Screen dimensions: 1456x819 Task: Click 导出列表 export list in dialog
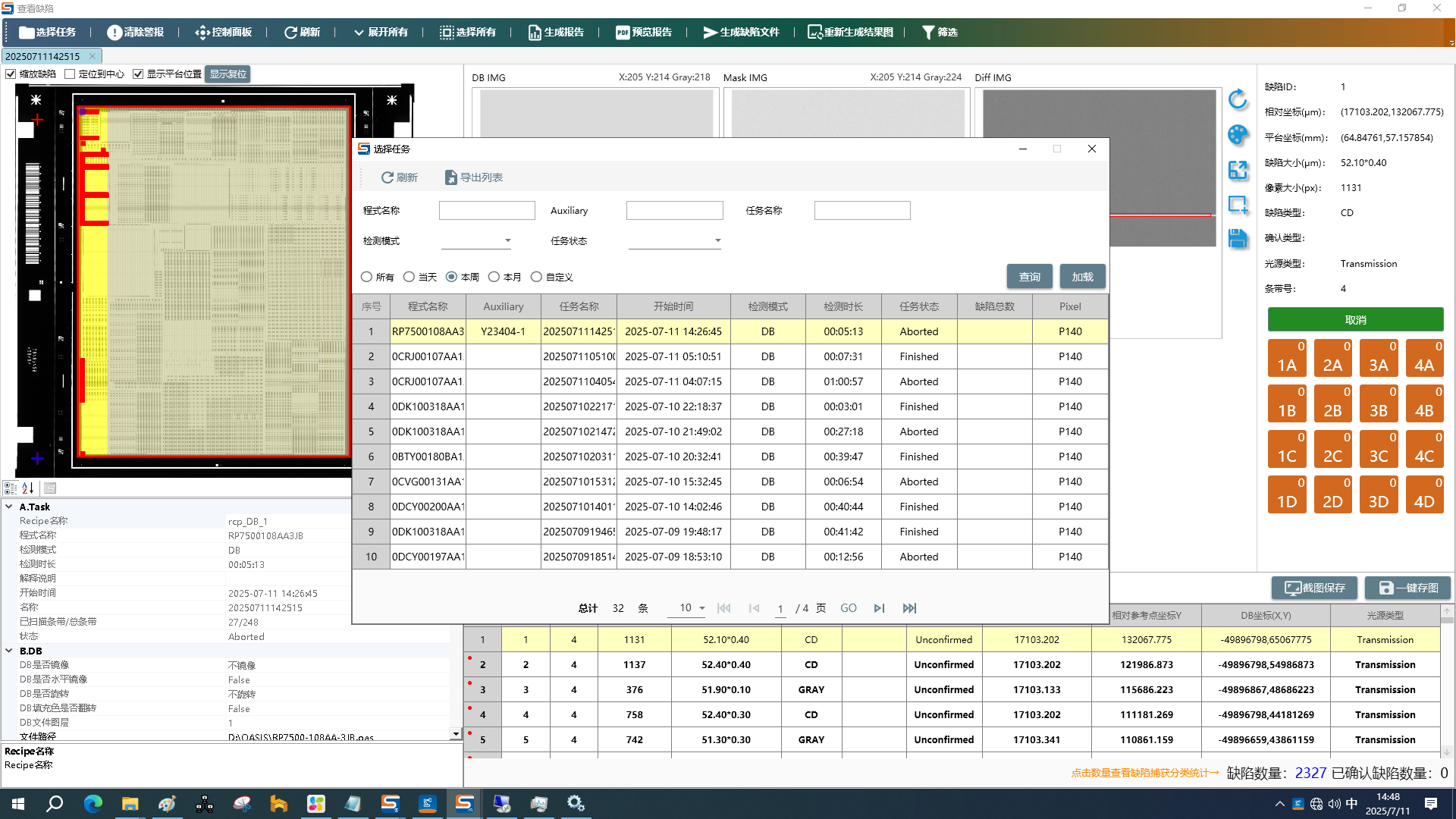tap(474, 177)
